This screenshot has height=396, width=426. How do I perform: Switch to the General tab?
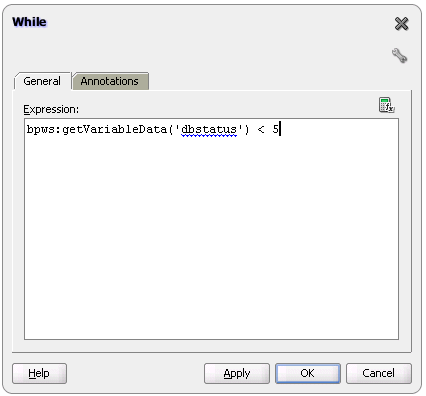coord(42,81)
